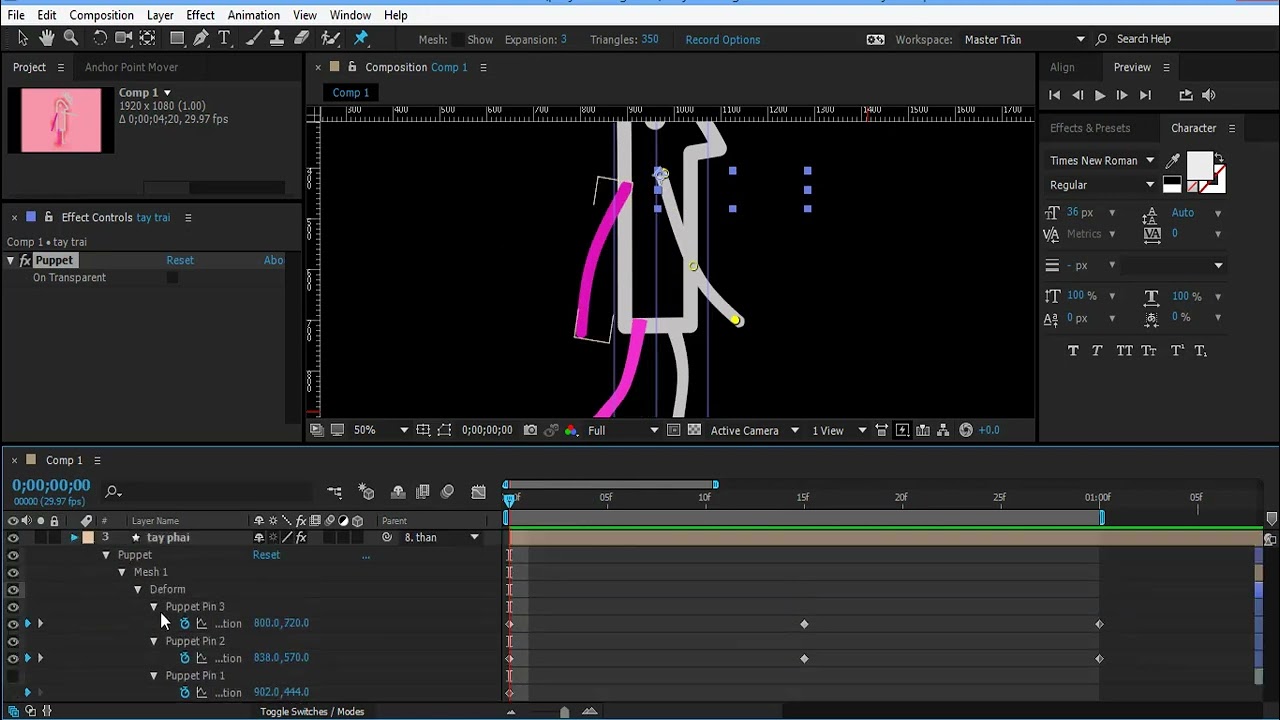Select the Pen tool
Viewport: 1280px width, 720px height.
click(201, 38)
